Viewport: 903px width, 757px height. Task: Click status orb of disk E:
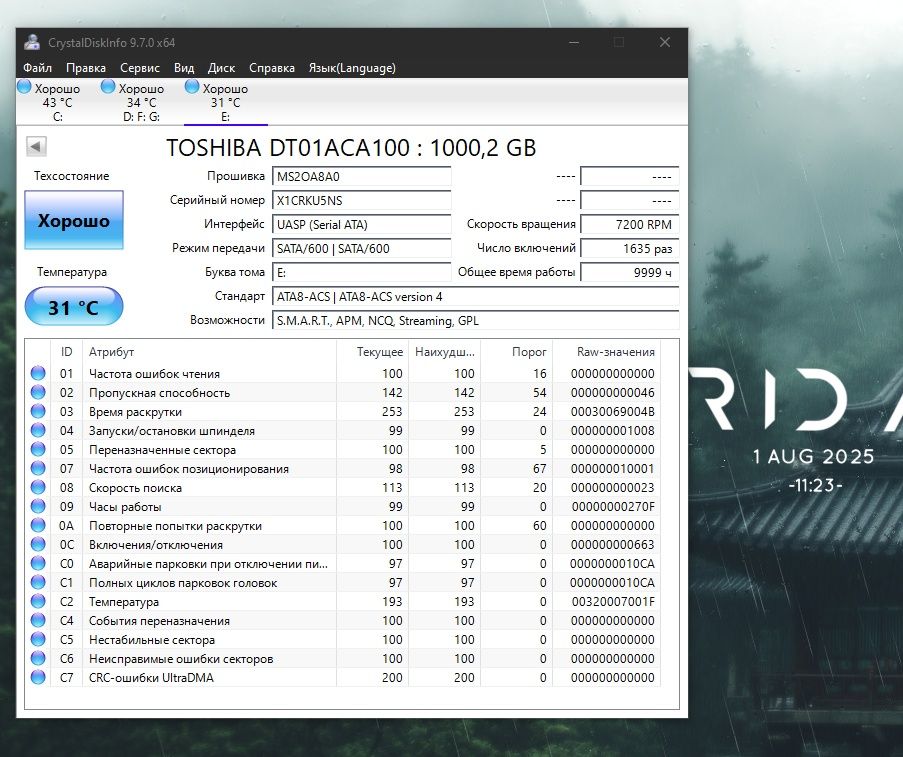coord(192,87)
